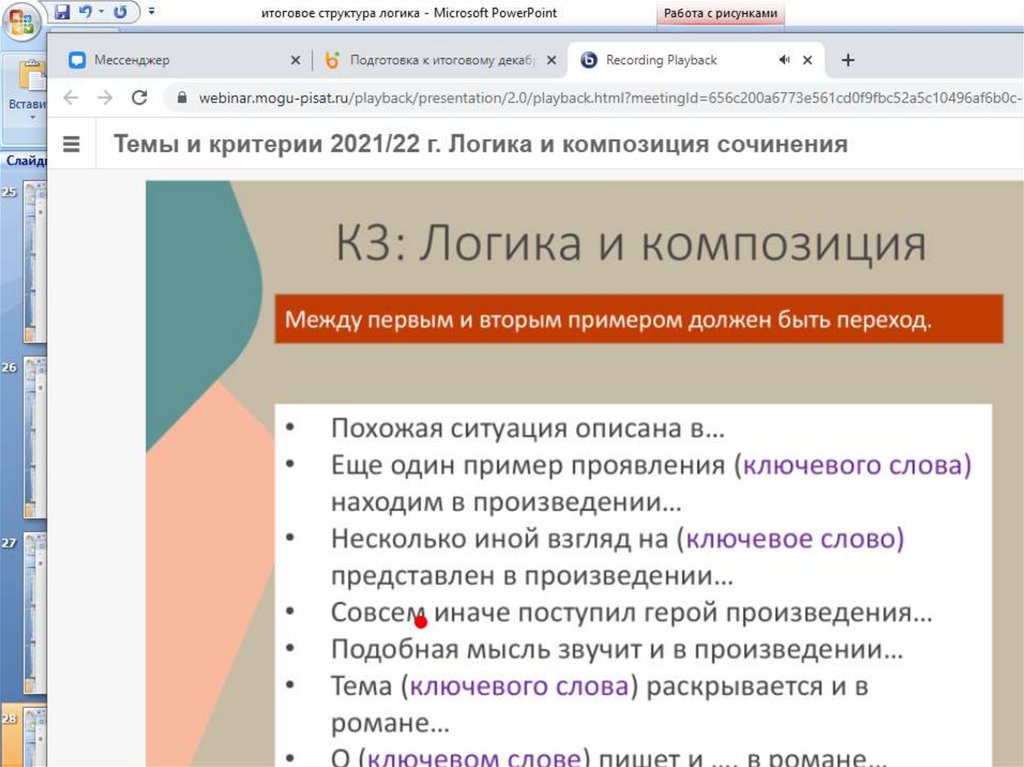
Task: Click the Microsoft Office button
Action: tap(20, 19)
